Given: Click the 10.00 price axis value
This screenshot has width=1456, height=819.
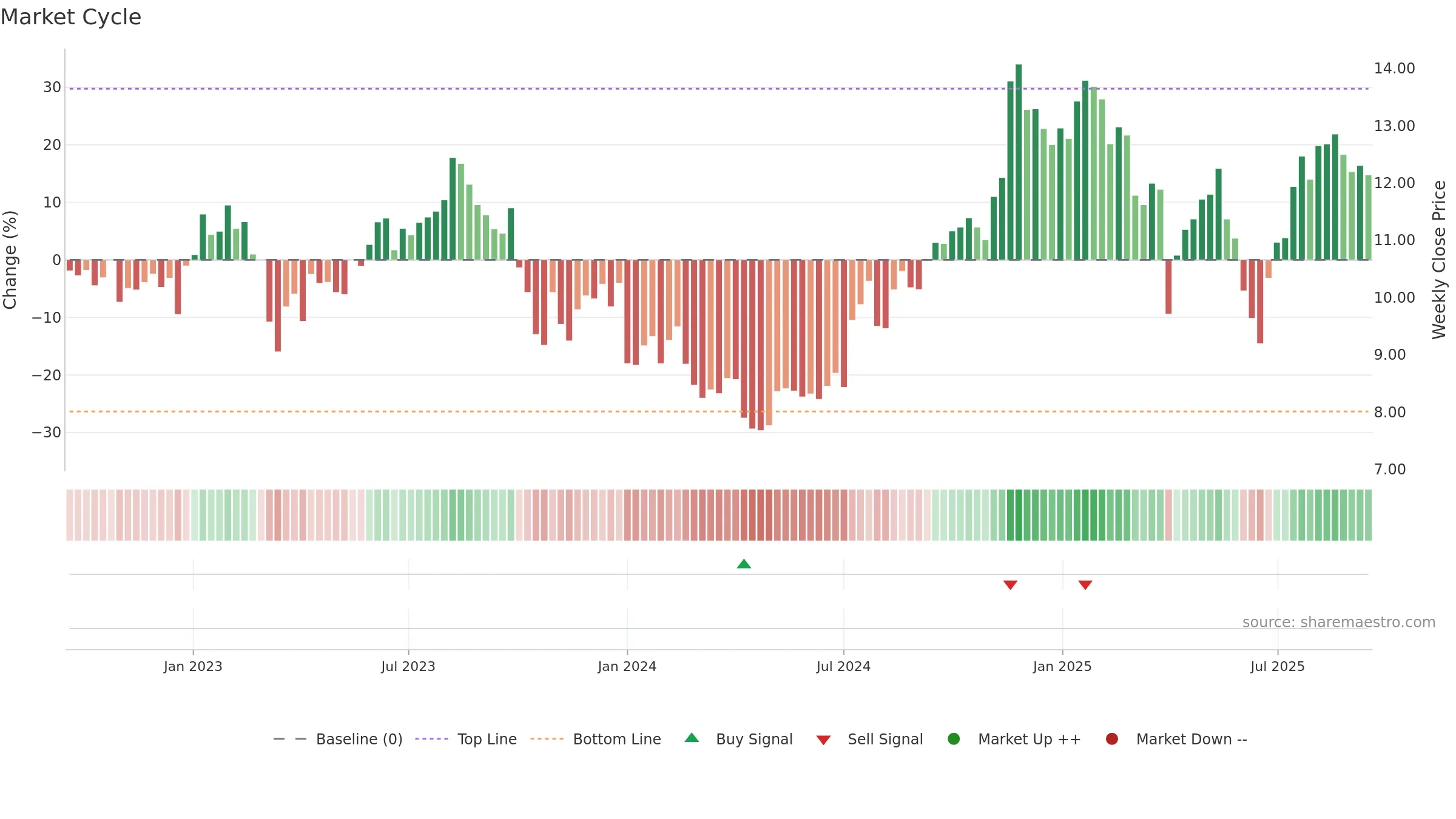Looking at the screenshot, I should click(1395, 298).
